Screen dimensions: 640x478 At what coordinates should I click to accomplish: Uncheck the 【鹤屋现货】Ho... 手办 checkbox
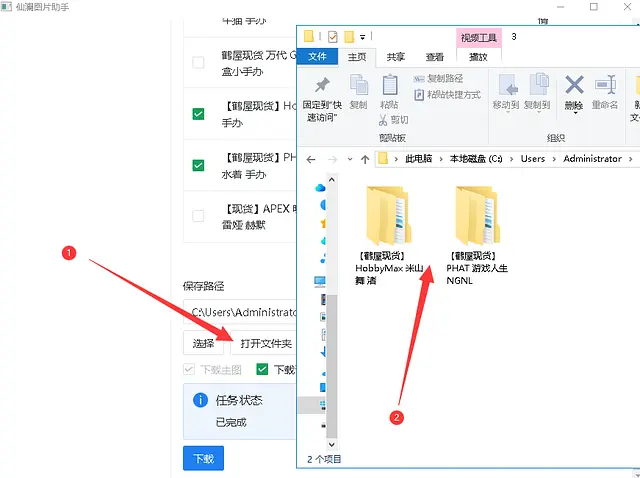click(x=198, y=114)
